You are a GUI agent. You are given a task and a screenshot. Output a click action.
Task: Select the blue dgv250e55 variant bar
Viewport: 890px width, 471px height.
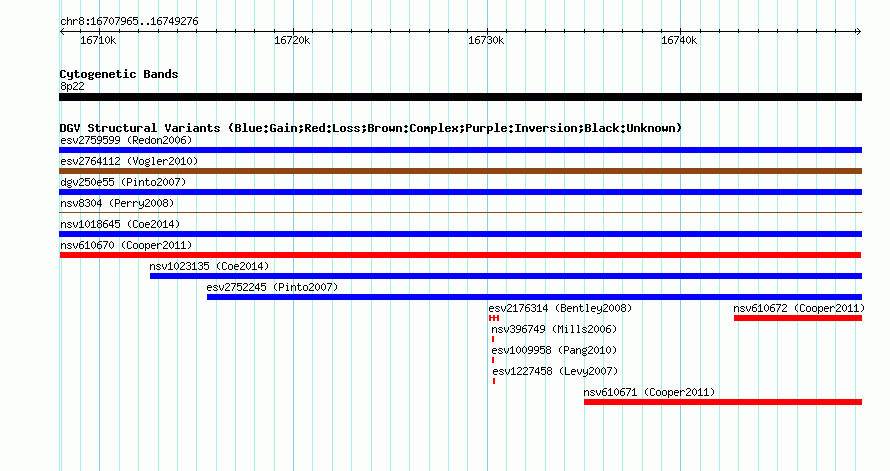[460, 192]
